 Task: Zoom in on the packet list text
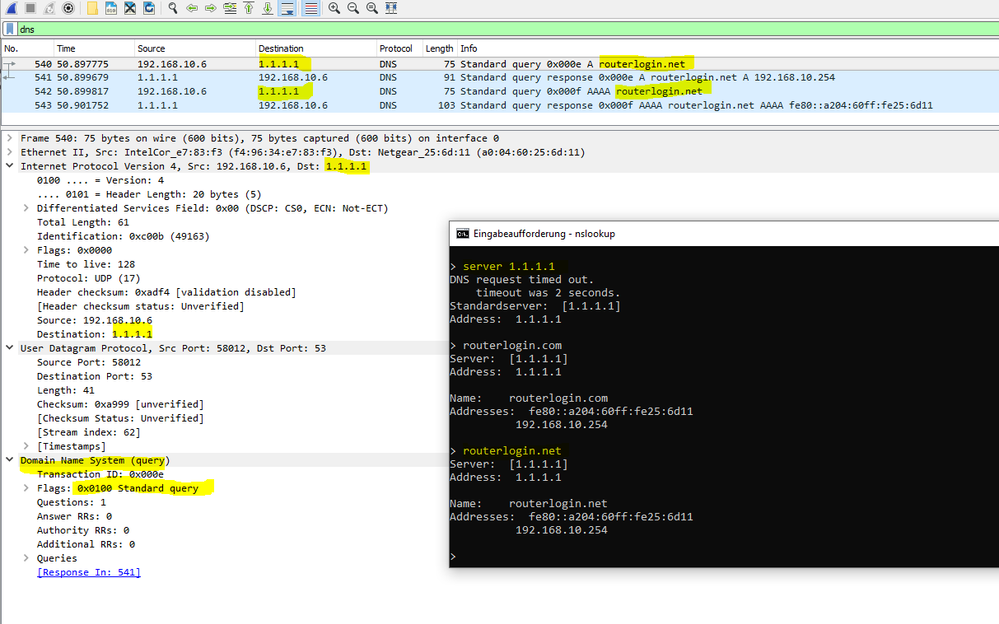click(x=334, y=8)
